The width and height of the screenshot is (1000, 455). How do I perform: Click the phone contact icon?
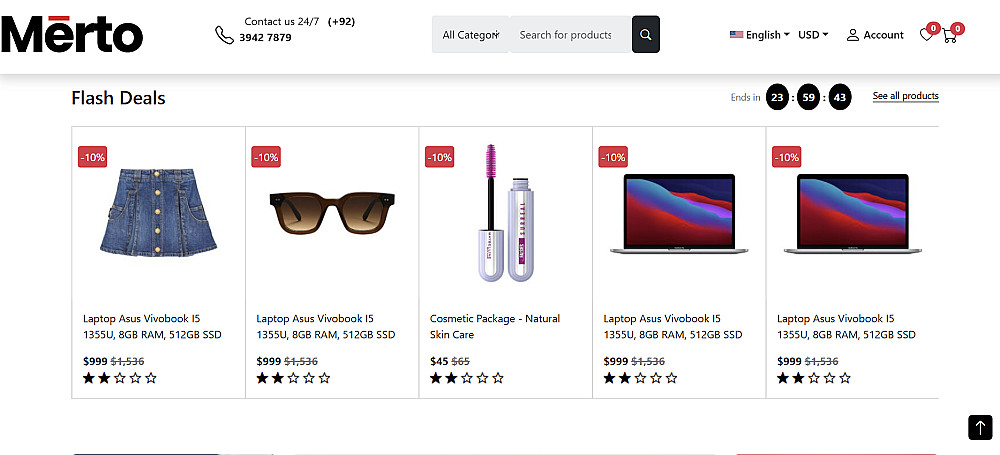tap(224, 35)
